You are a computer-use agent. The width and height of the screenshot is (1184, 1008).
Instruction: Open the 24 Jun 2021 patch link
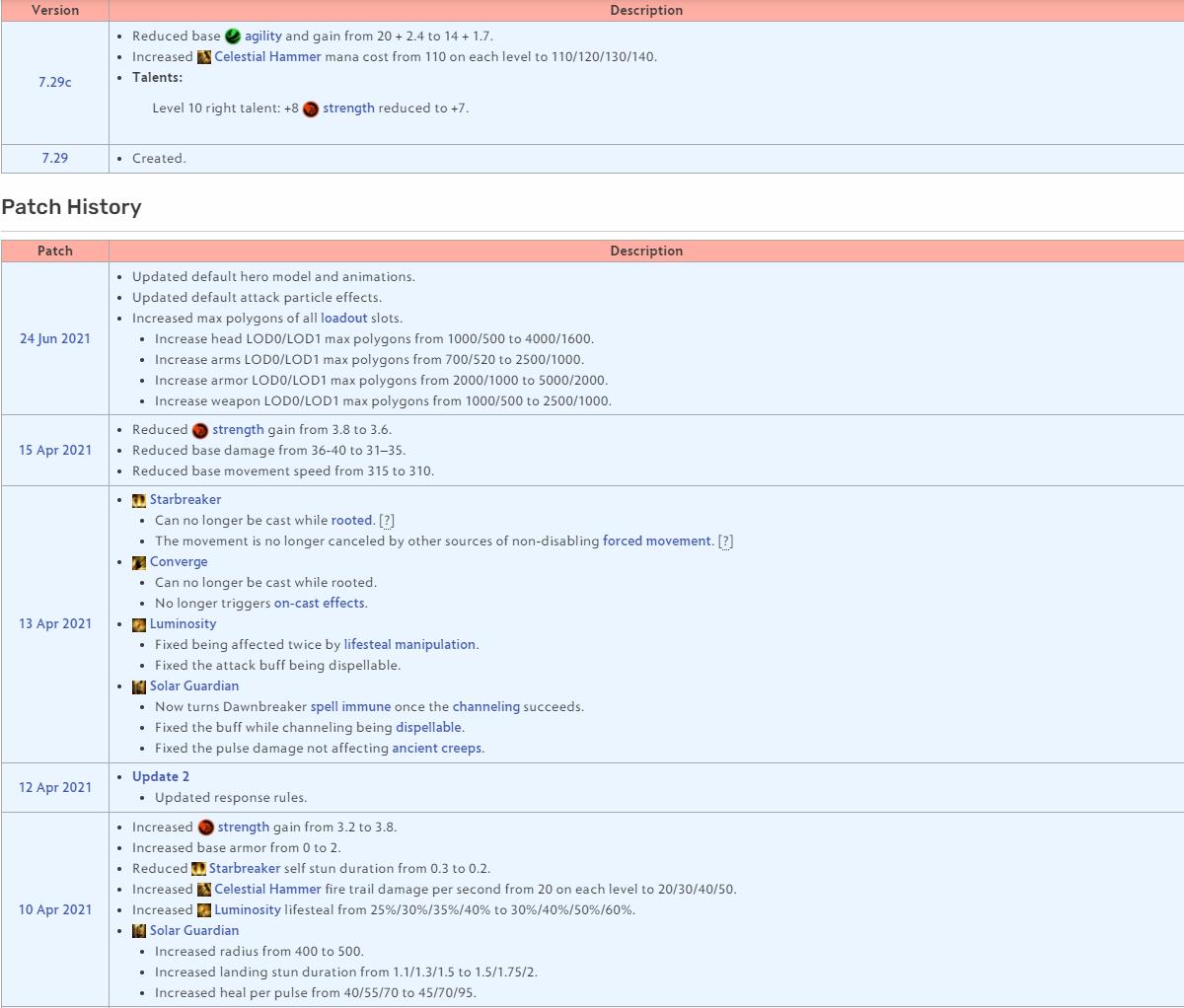pyautogui.click(x=55, y=338)
